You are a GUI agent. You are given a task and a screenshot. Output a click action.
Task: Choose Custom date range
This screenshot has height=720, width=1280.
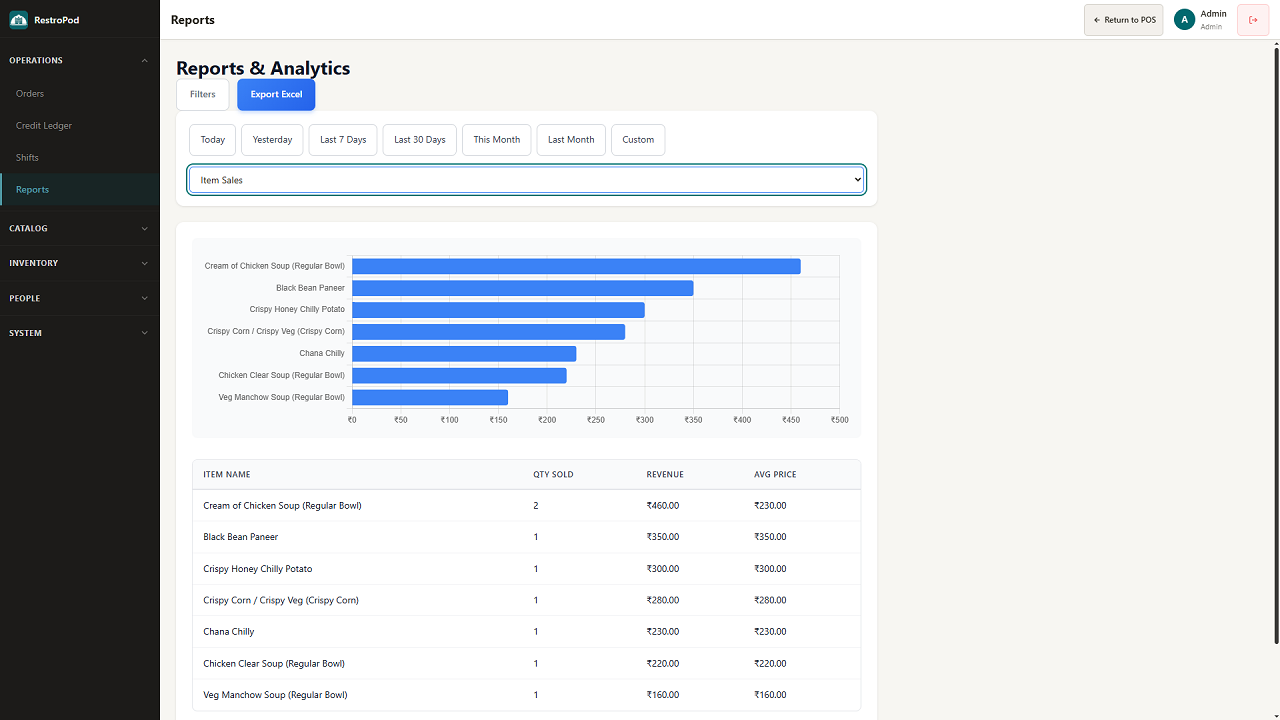(x=638, y=140)
